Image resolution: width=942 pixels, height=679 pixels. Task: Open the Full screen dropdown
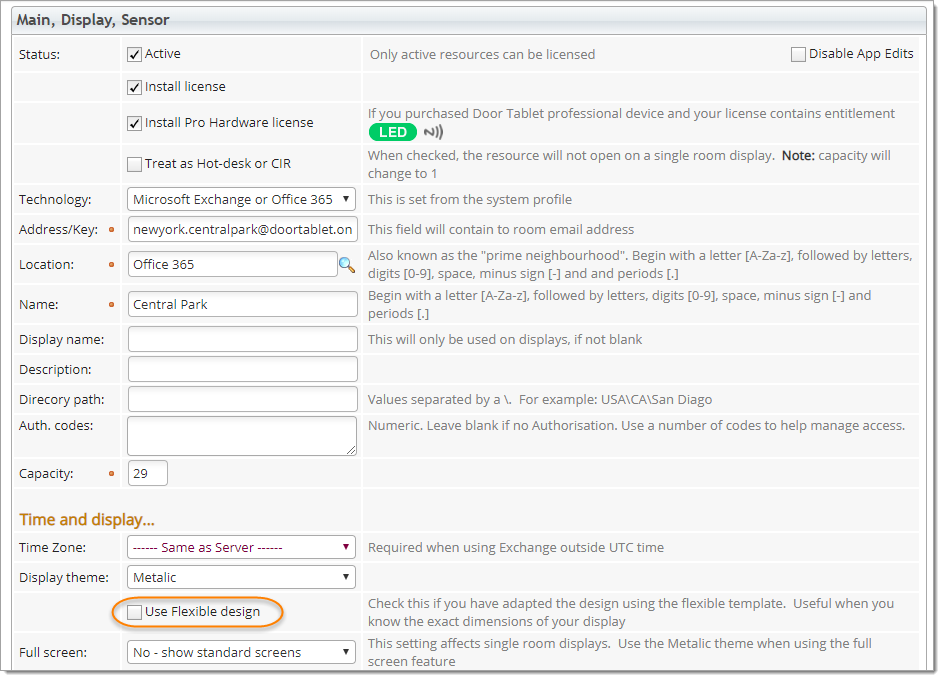point(242,652)
